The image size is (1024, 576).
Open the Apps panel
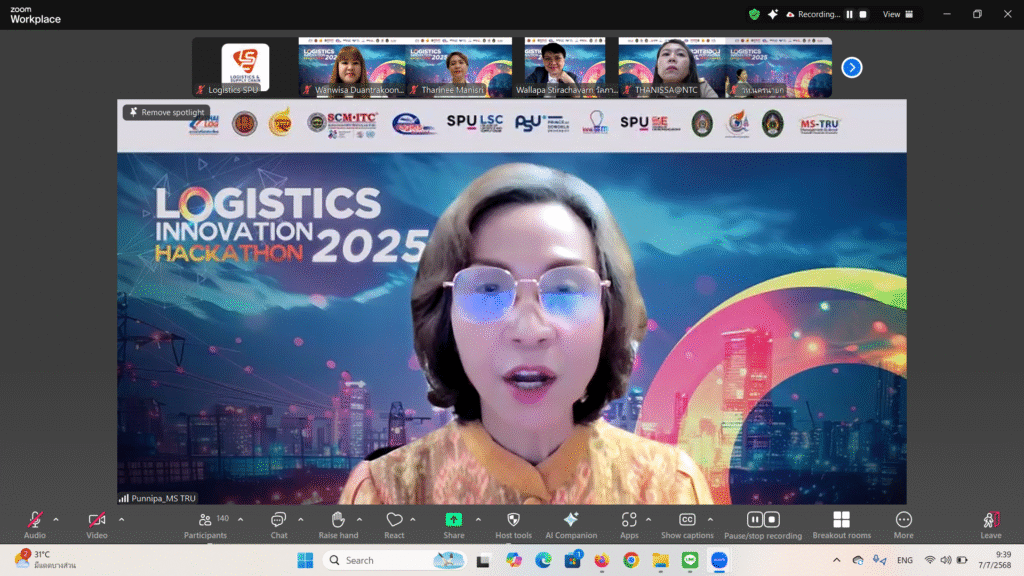click(x=629, y=524)
